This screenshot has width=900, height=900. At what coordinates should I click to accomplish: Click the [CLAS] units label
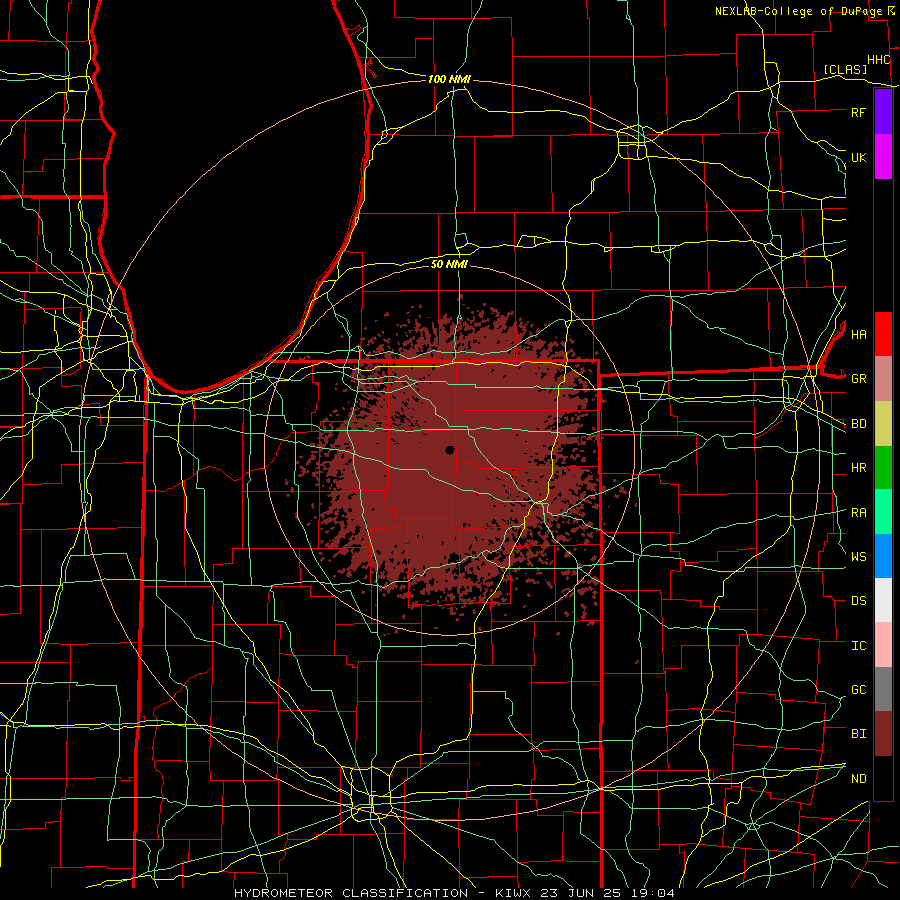coord(845,69)
